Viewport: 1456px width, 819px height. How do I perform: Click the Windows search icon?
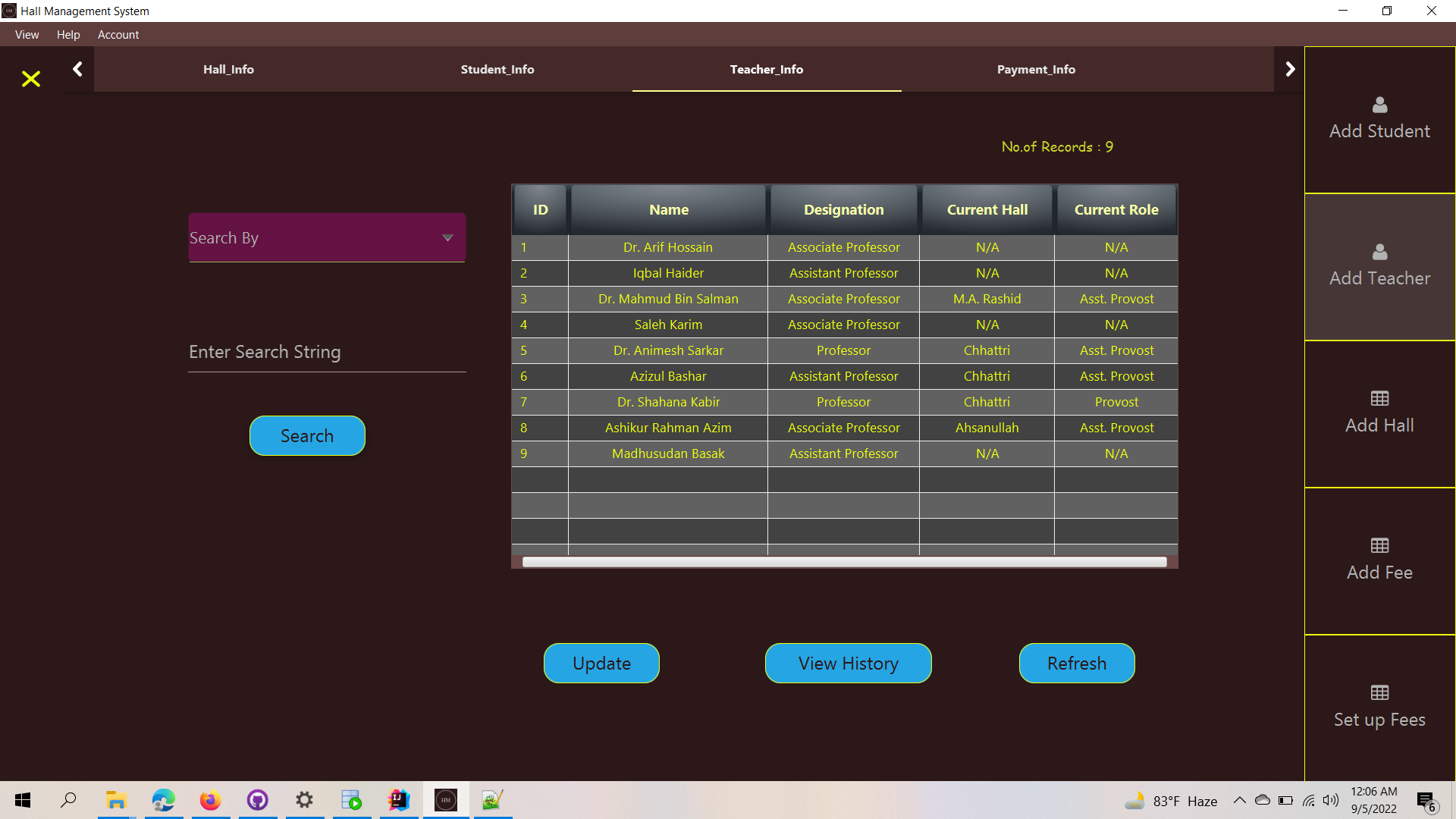click(x=68, y=800)
